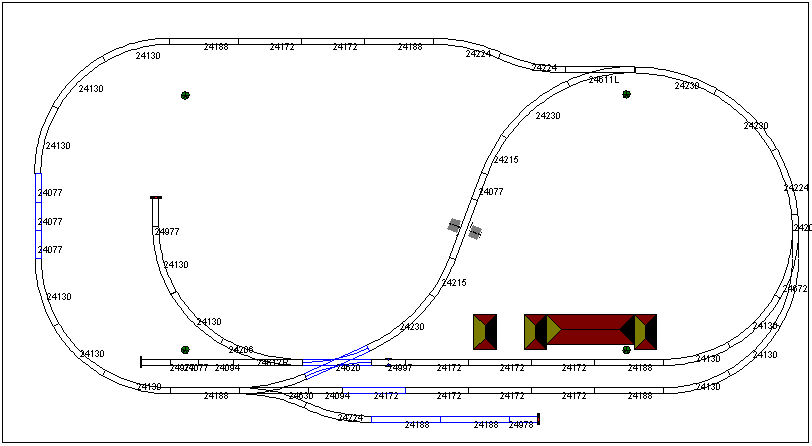Select the 24206 curved track label

[241, 351]
